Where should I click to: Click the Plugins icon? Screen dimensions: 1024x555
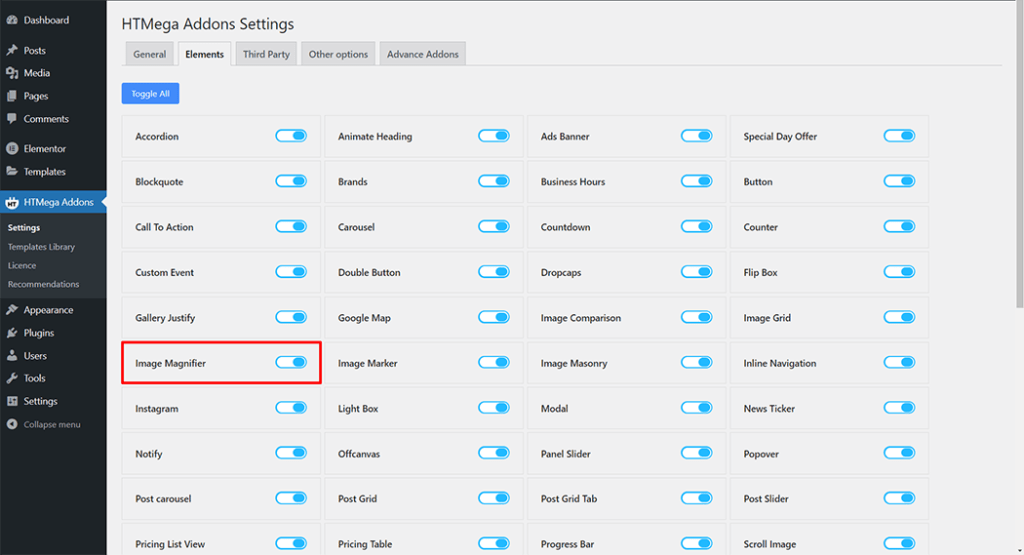coord(12,333)
